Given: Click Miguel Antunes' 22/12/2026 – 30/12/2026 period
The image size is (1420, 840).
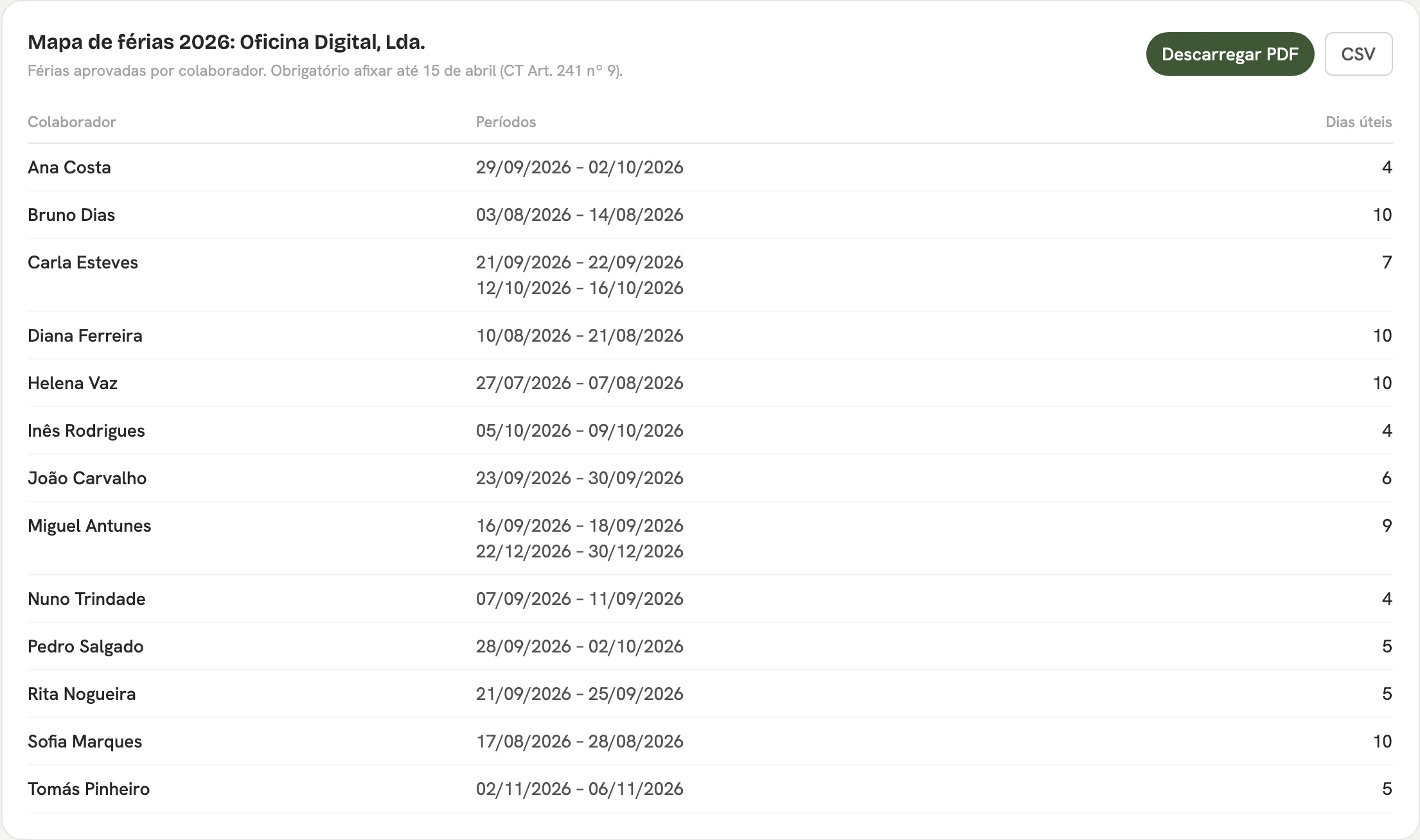Looking at the screenshot, I should (580, 551).
